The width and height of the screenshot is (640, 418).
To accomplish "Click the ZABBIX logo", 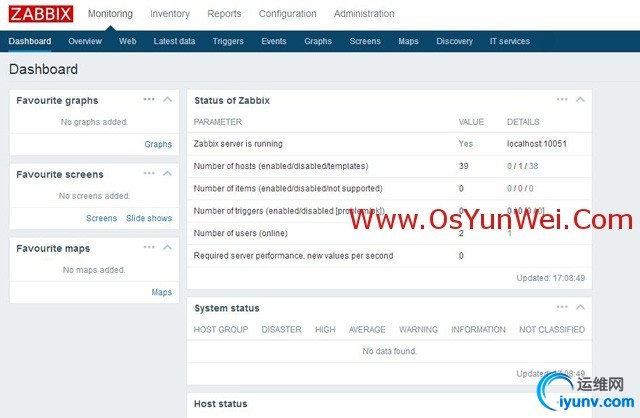I will pyautogui.click(x=41, y=13).
